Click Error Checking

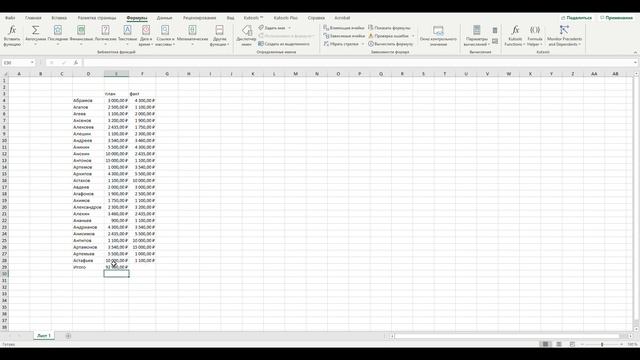[389, 36]
